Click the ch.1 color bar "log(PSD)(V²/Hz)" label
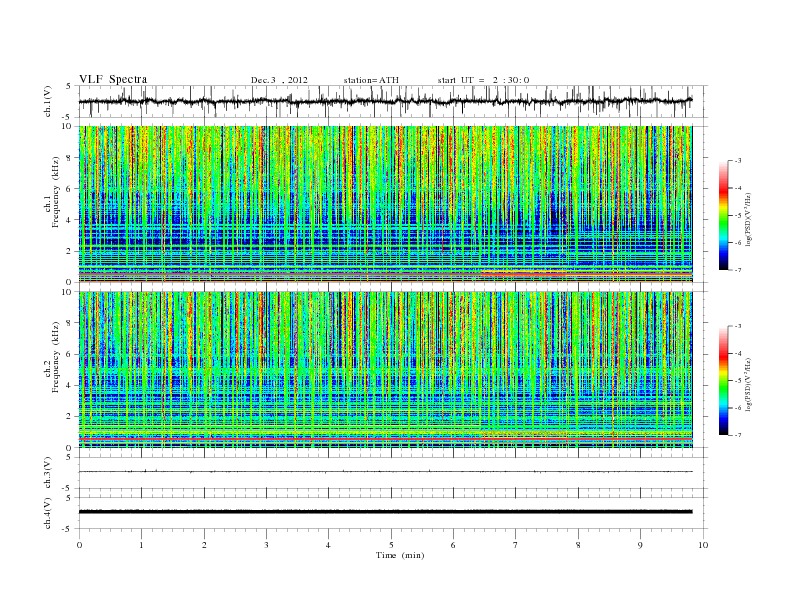This screenshot has width=792, height=612. point(749,218)
